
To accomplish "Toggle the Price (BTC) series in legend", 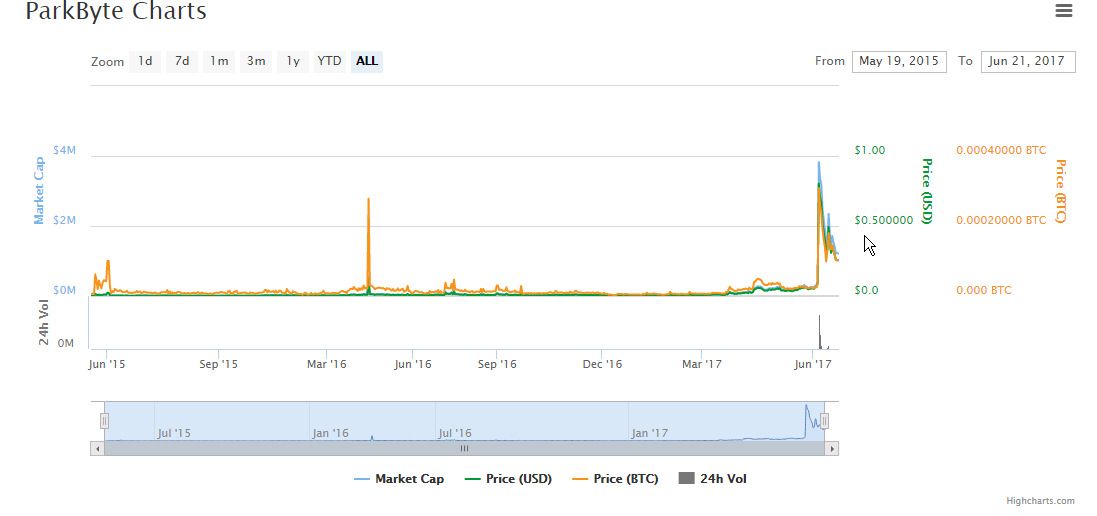I will (616, 479).
